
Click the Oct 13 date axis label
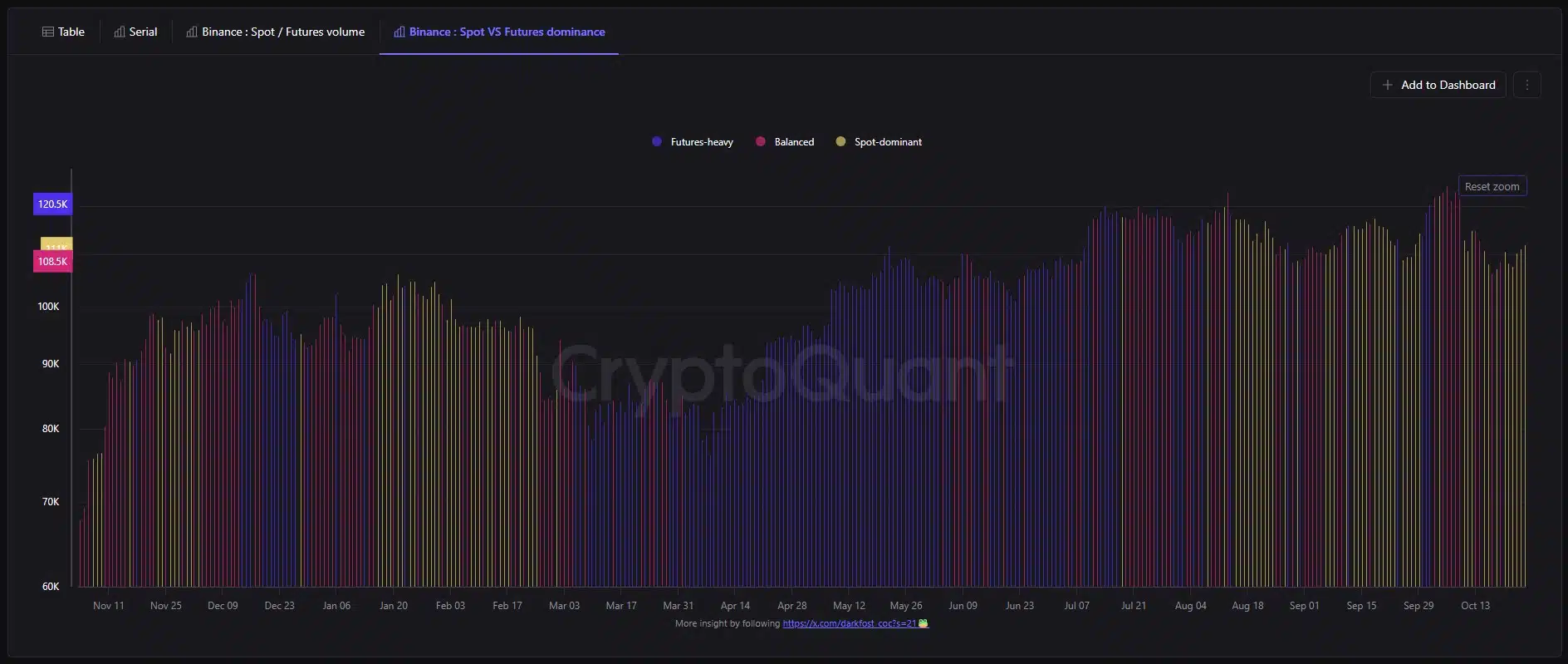click(x=1475, y=606)
